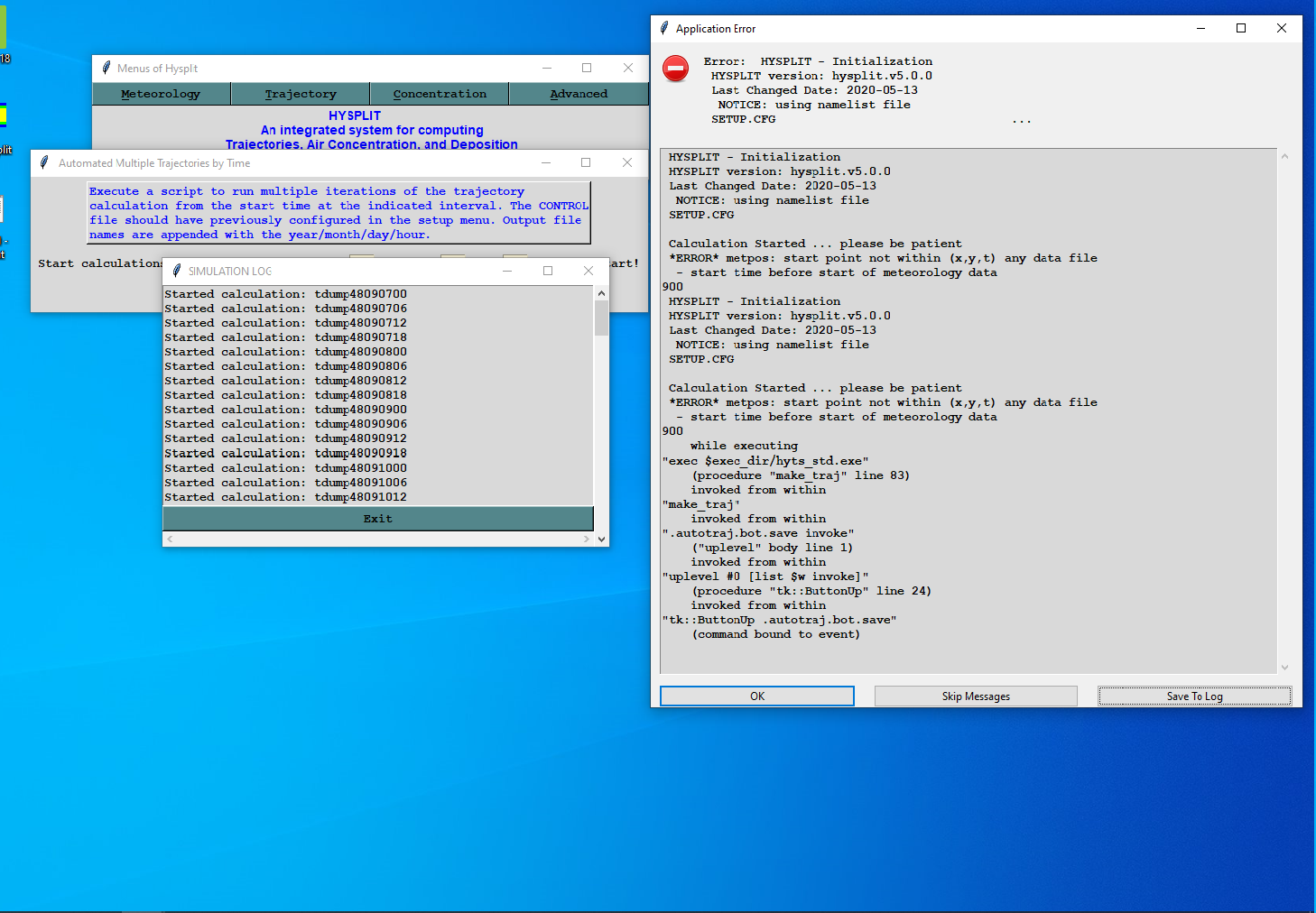Click the procedure "make_traj" line 83 text

(x=801, y=475)
